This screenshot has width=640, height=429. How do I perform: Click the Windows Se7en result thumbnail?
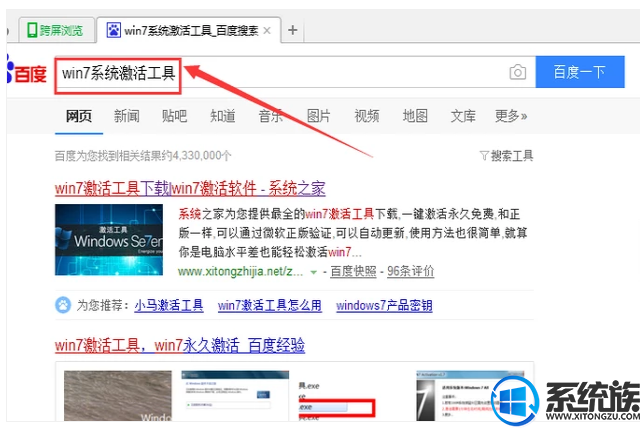coord(109,240)
